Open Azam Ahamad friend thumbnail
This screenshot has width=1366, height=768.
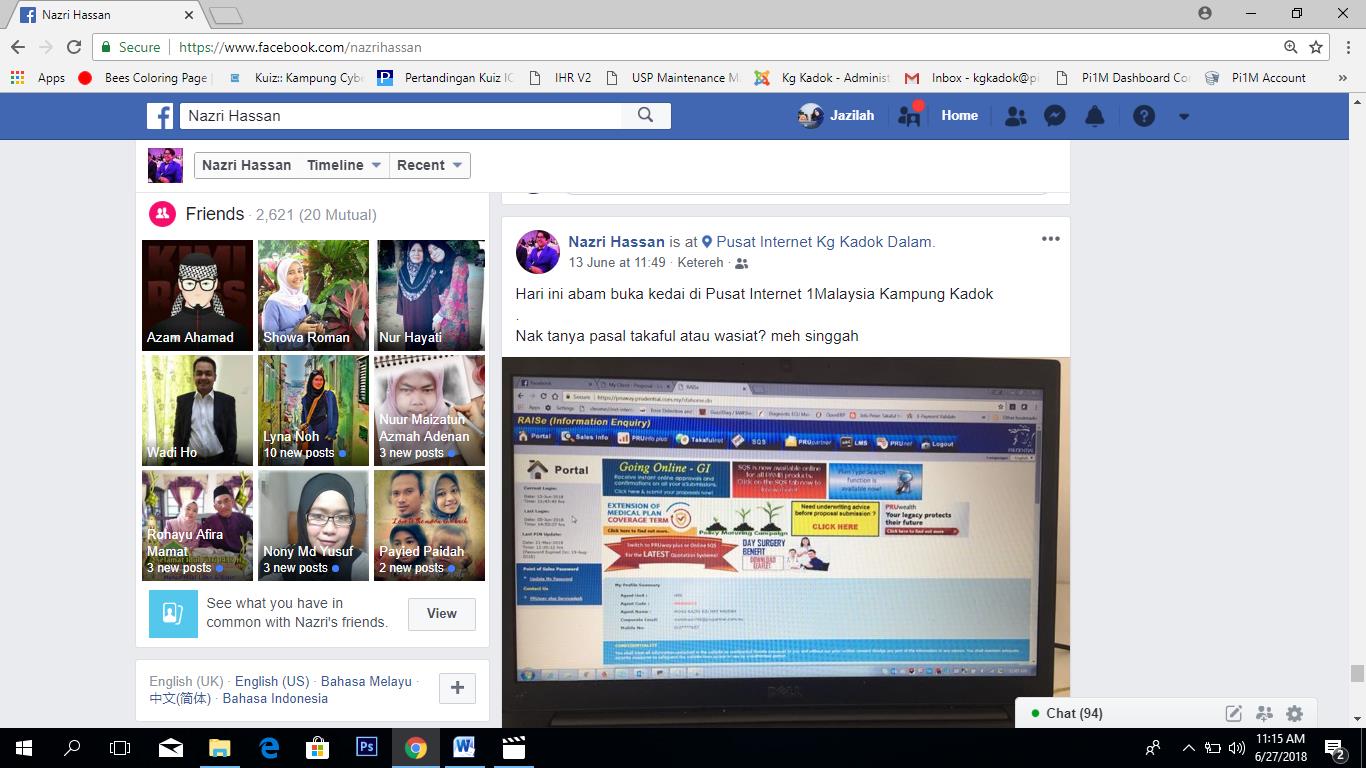[x=197, y=295]
